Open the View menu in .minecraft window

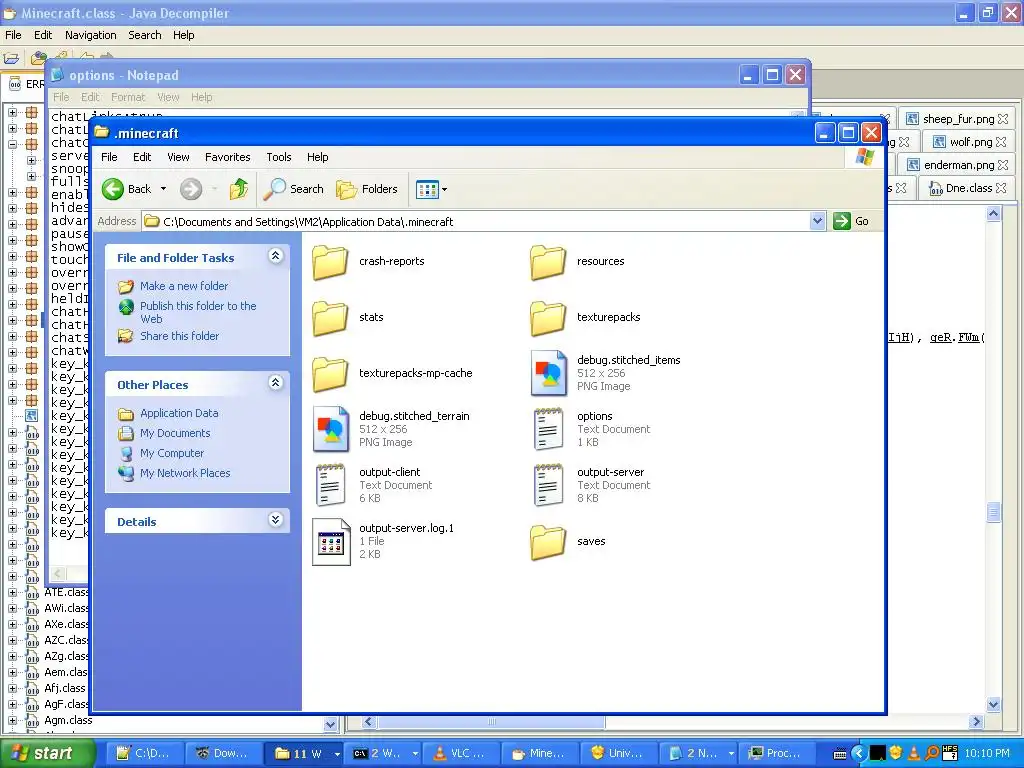tap(178, 157)
